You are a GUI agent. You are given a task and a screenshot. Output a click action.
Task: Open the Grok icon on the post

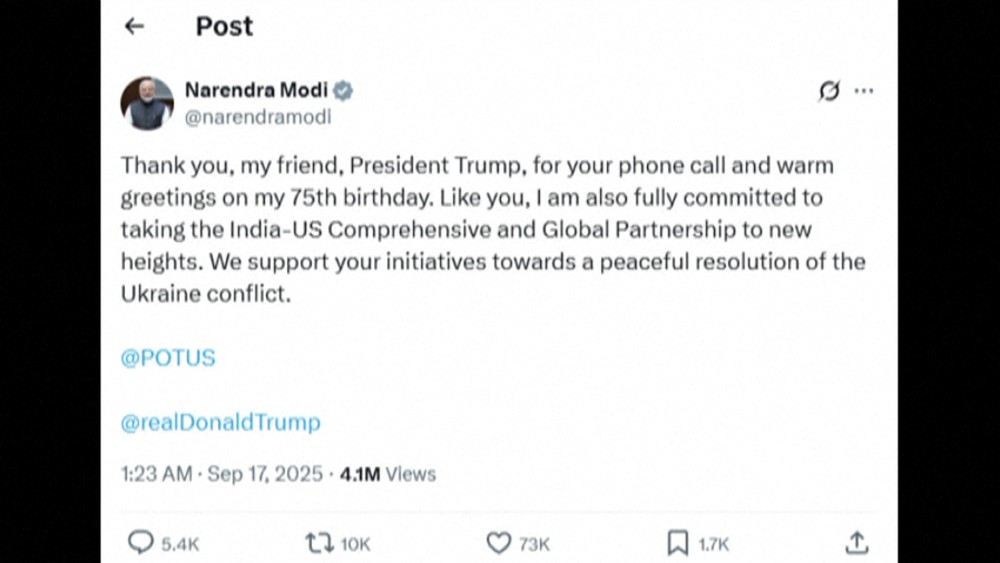829,91
